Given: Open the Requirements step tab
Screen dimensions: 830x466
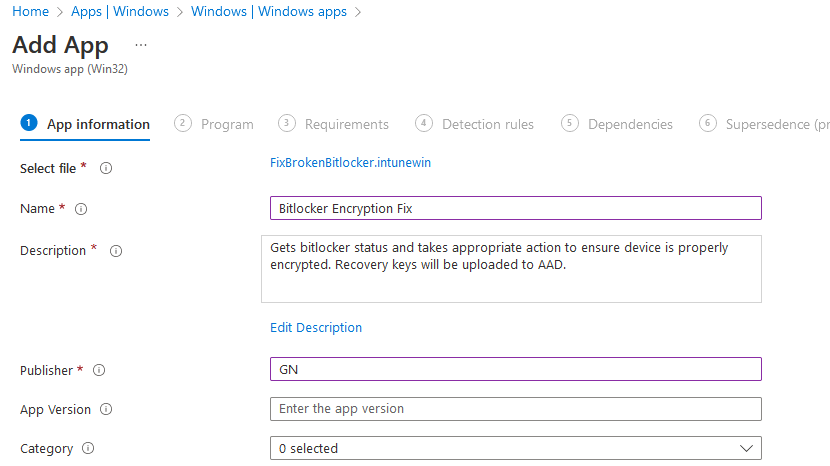Looking at the screenshot, I should 334,124.
